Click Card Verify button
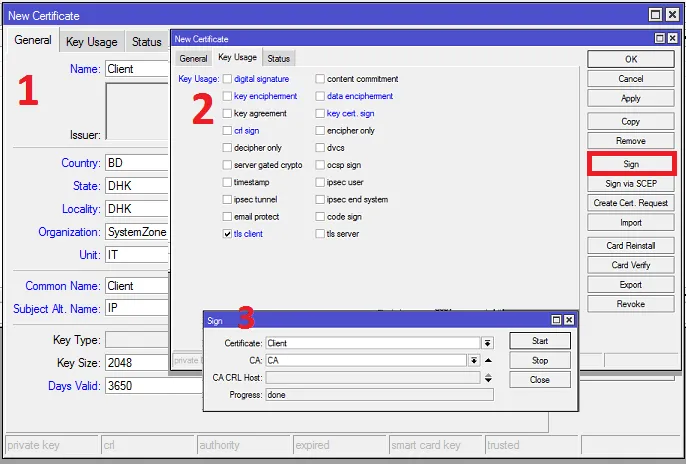 630,265
